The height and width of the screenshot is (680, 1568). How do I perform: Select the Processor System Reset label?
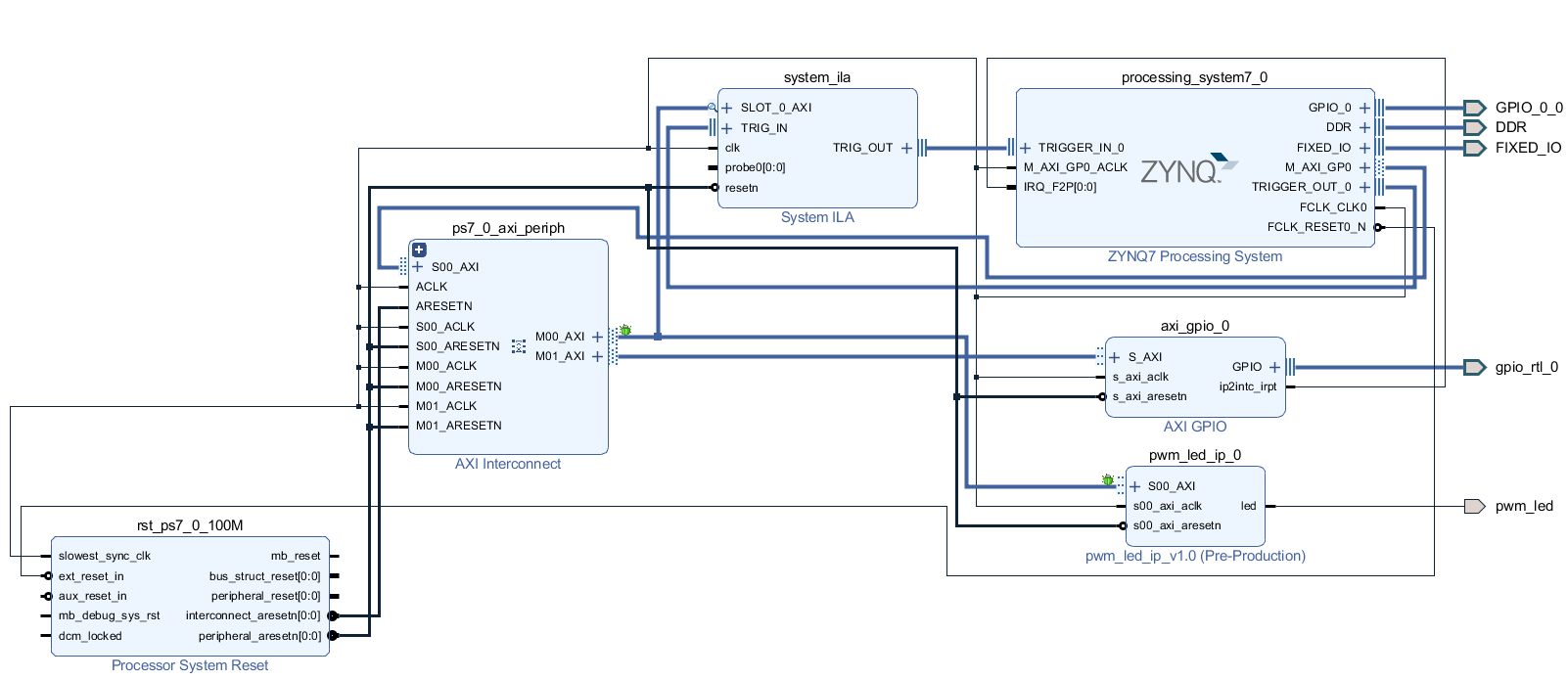pos(190,665)
